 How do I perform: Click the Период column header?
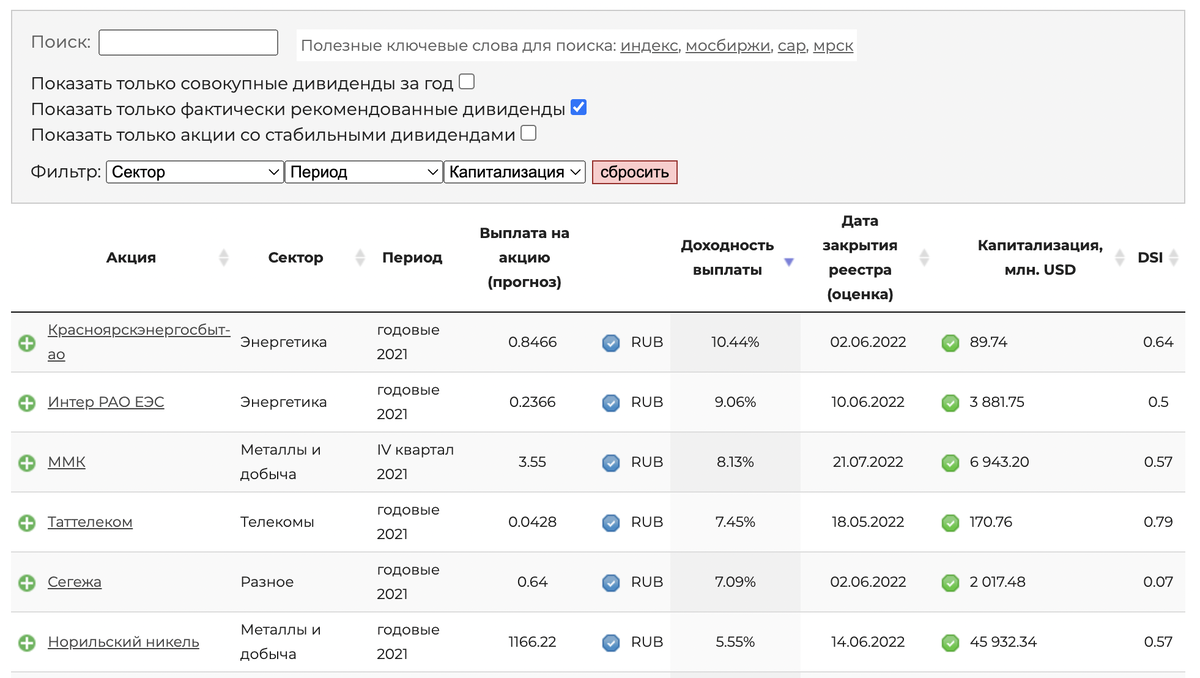tap(412, 258)
